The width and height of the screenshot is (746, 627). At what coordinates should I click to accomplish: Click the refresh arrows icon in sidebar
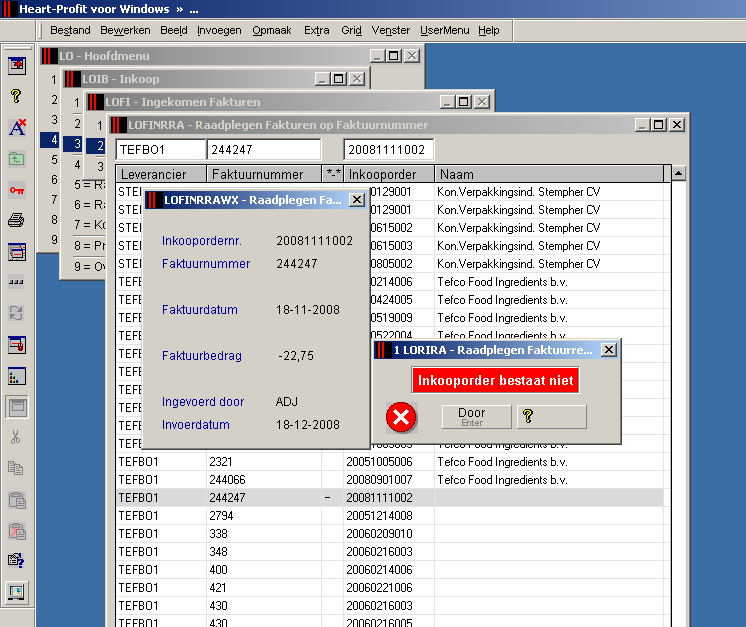tap(16, 313)
